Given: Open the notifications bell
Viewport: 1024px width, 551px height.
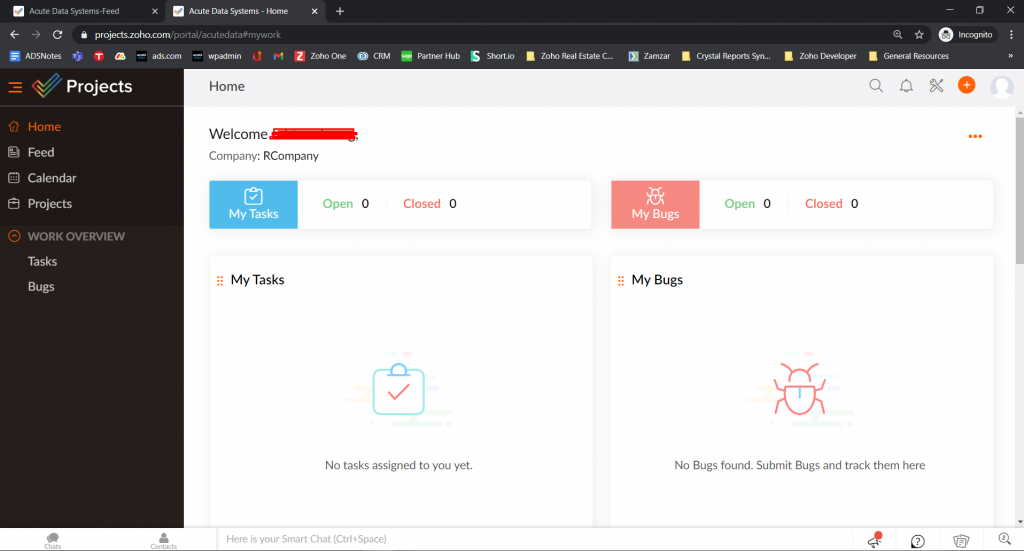Looking at the screenshot, I should pos(906,86).
